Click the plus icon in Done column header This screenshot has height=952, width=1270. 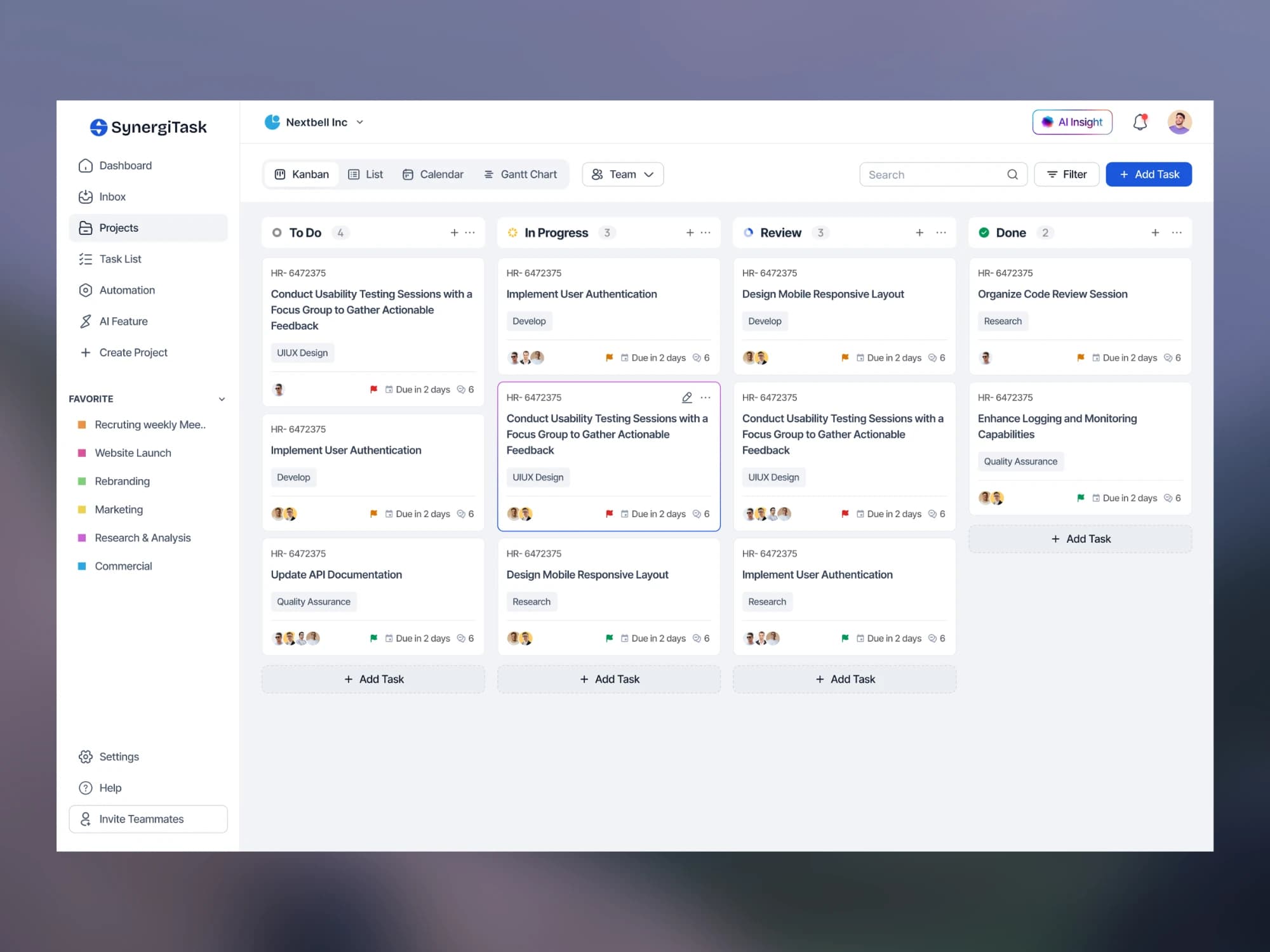[1155, 233]
